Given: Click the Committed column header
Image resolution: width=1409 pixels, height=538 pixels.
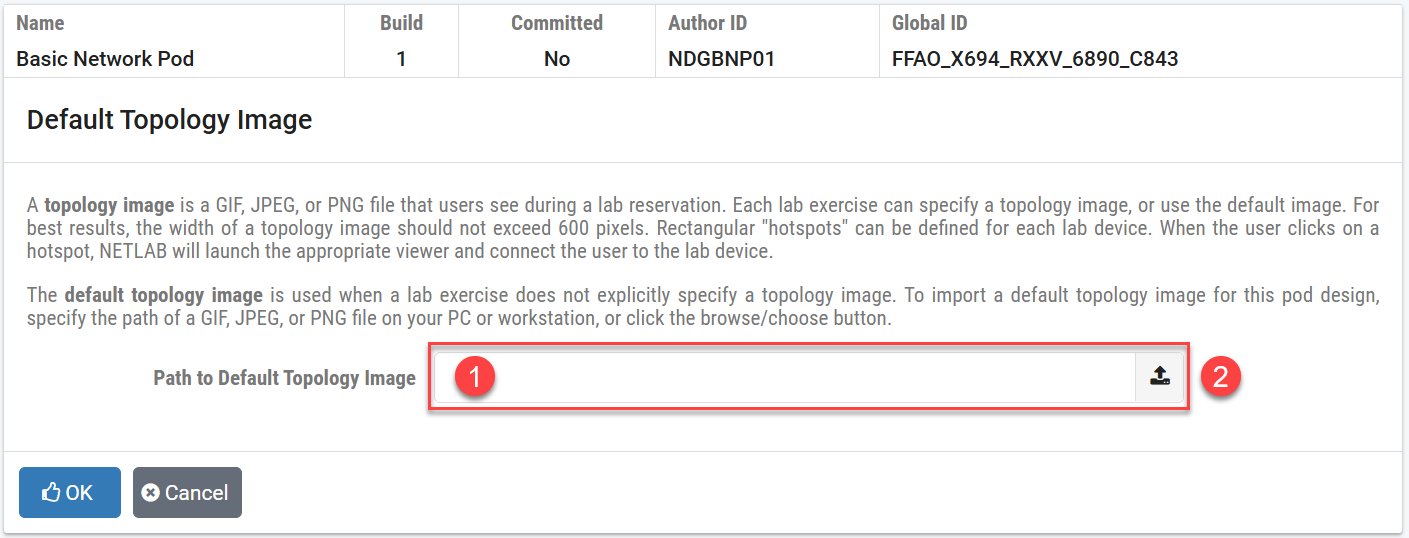Looking at the screenshot, I should (556, 23).
